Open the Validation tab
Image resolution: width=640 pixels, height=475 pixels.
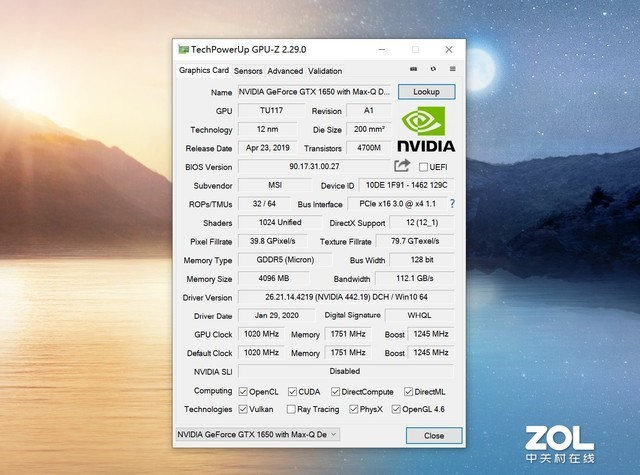pos(325,71)
